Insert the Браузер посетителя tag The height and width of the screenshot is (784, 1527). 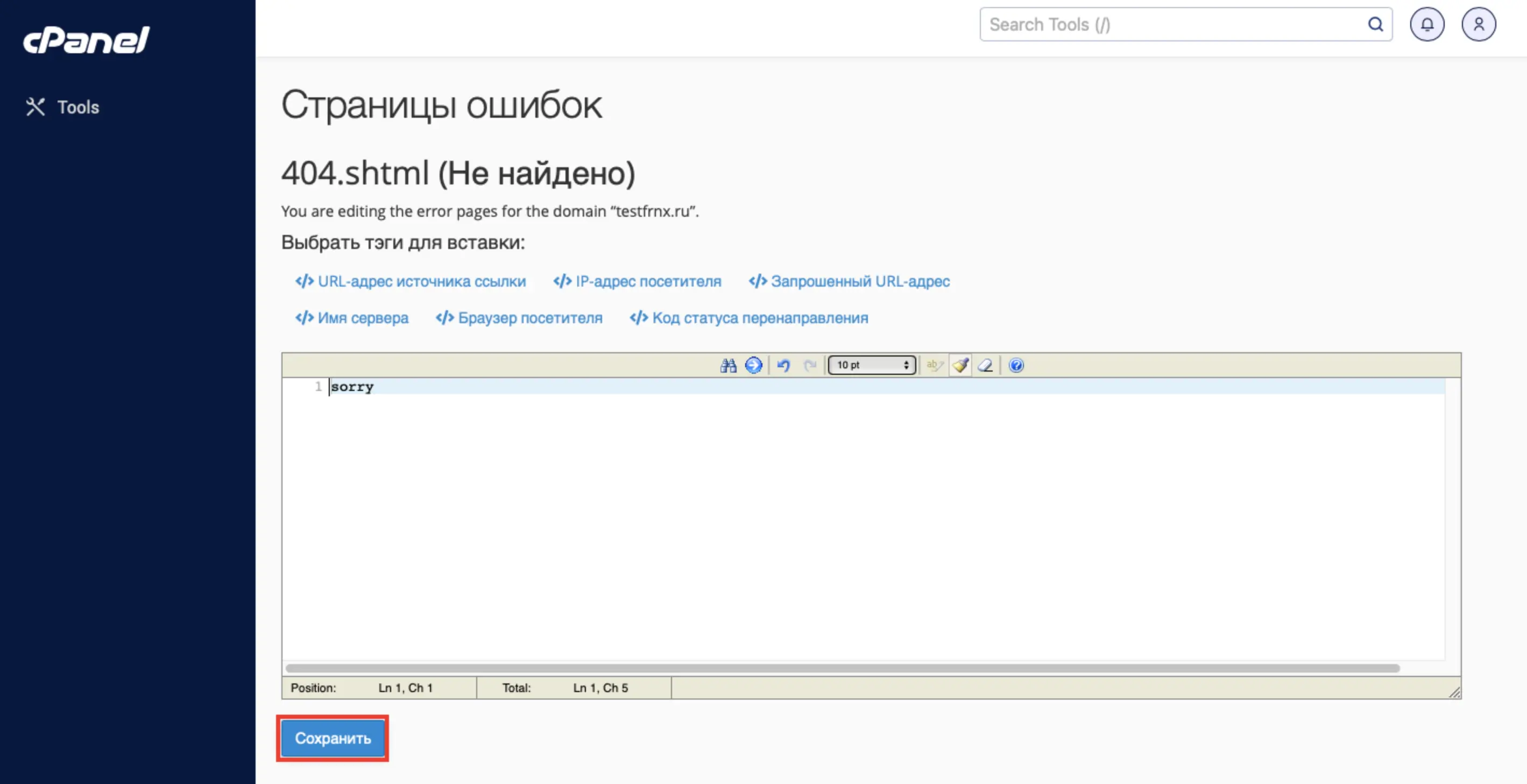tap(519, 318)
